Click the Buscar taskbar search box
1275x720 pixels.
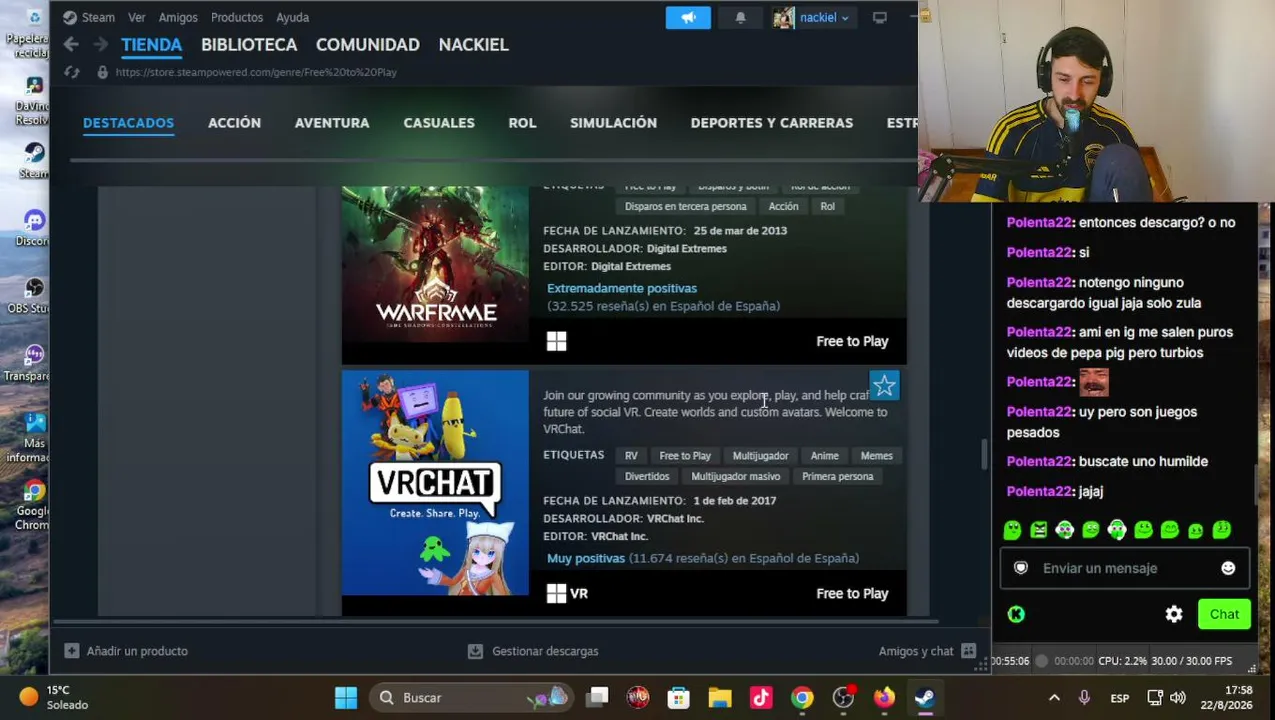tap(470, 697)
